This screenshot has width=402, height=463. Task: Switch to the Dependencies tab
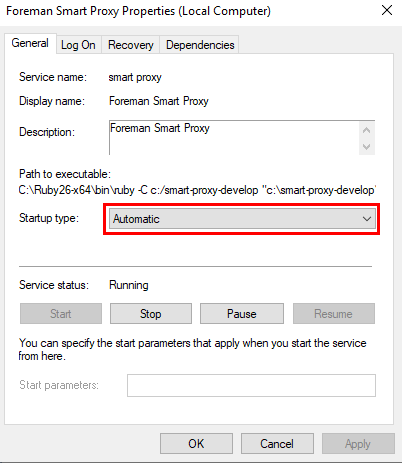point(200,45)
